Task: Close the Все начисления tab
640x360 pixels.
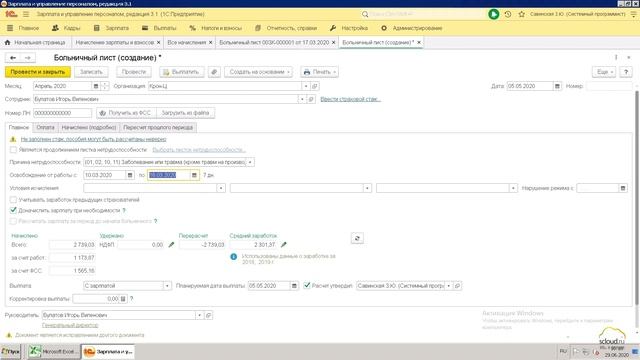Action: coord(211,42)
